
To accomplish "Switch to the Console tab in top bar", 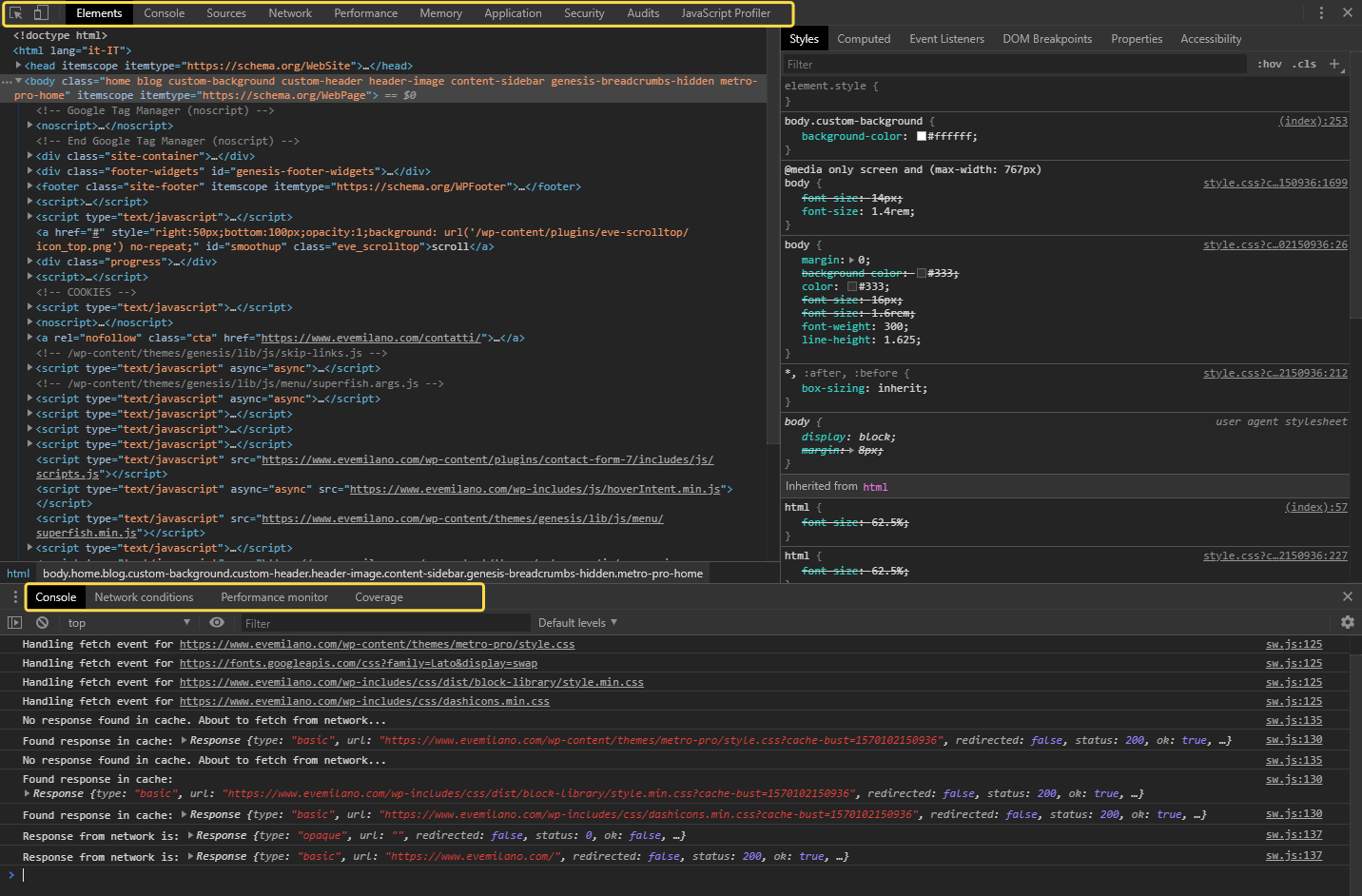I will click(165, 13).
